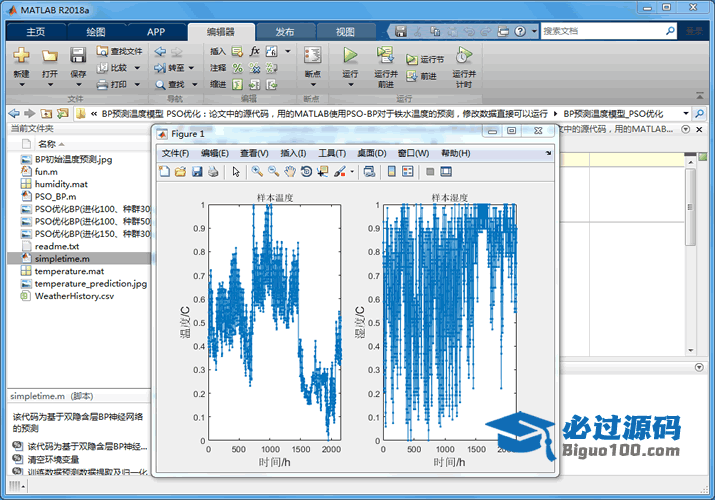Select the Brush data tool

340,172
